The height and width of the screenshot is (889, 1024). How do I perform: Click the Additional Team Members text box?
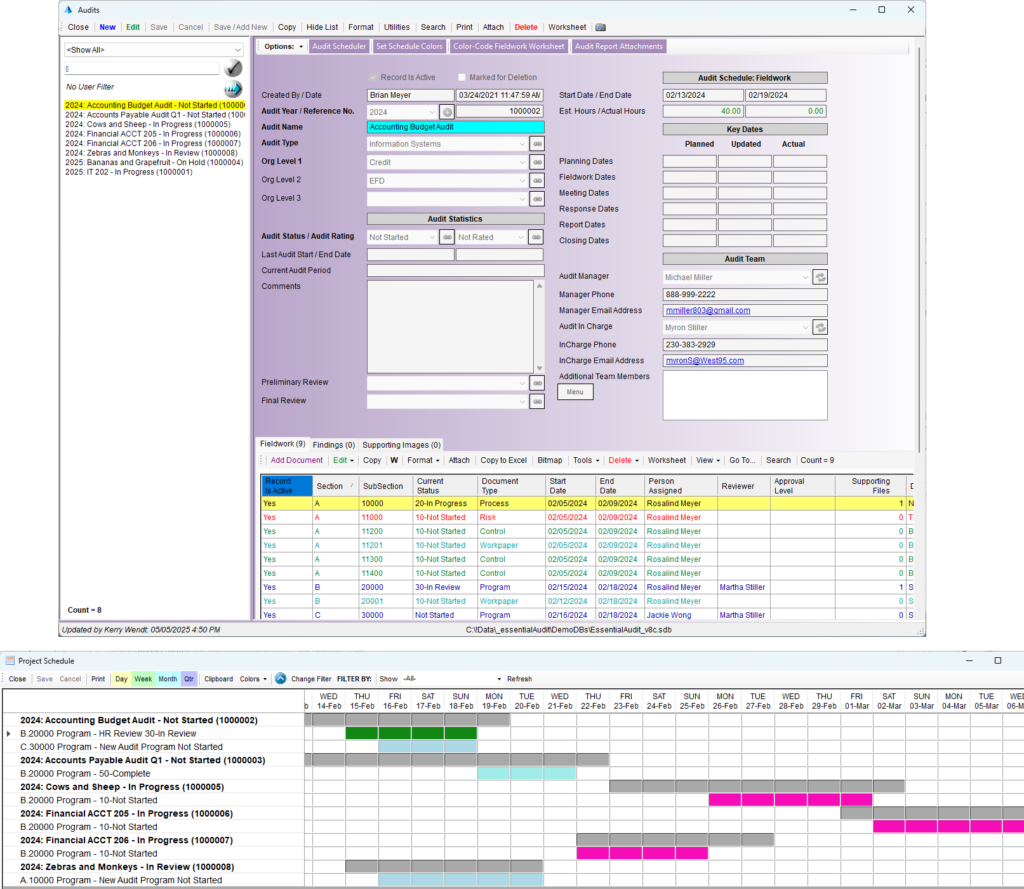745,396
